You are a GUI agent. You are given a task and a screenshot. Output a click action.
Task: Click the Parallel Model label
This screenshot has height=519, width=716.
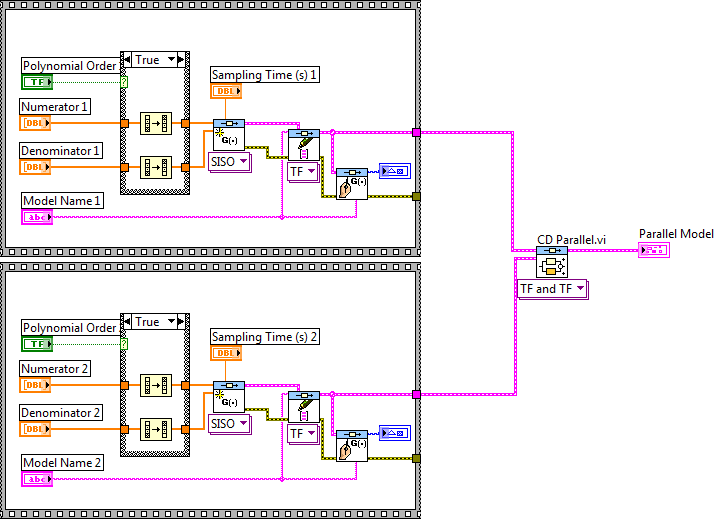(x=676, y=234)
